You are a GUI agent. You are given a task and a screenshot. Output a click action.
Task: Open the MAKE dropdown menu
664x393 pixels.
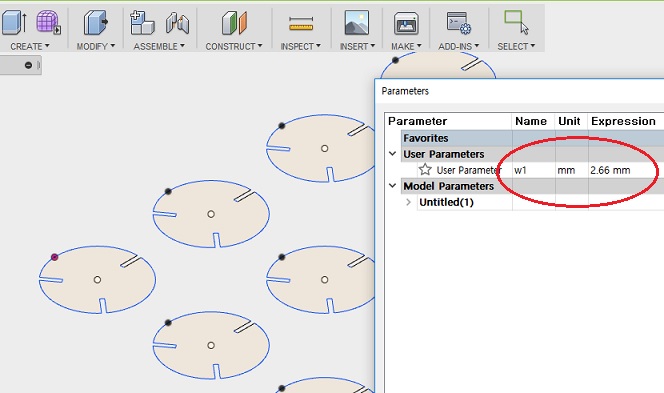pyautogui.click(x=406, y=46)
